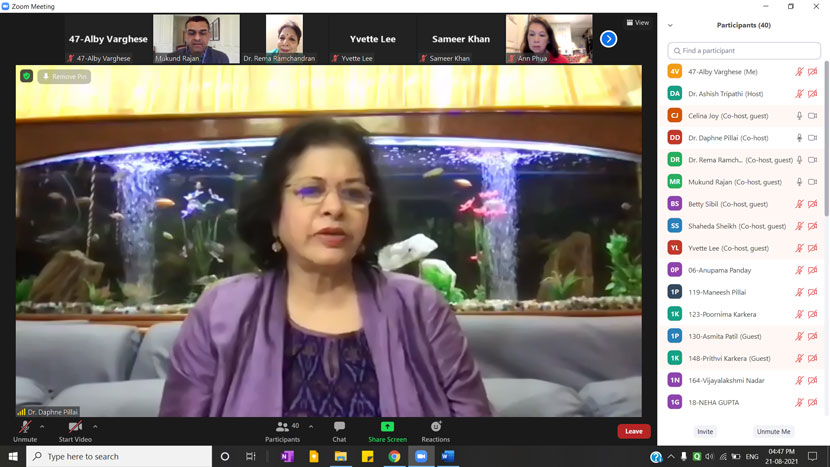830x467 pixels.
Task: Select Mukund Rajan video thumbnail
Action: click(196, 39)
